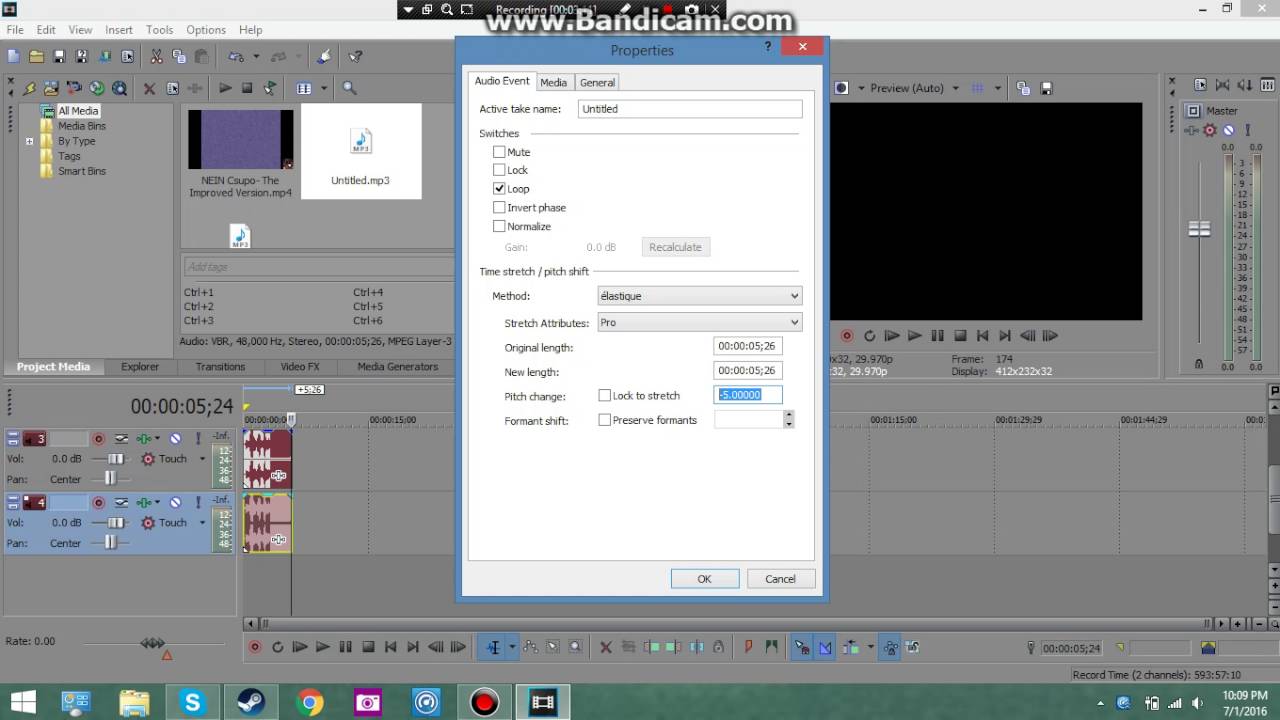Image resolution: width=1280 pixels, height=720 pixels.
Task: Click red X remove media icon
Action: point(149,88)
